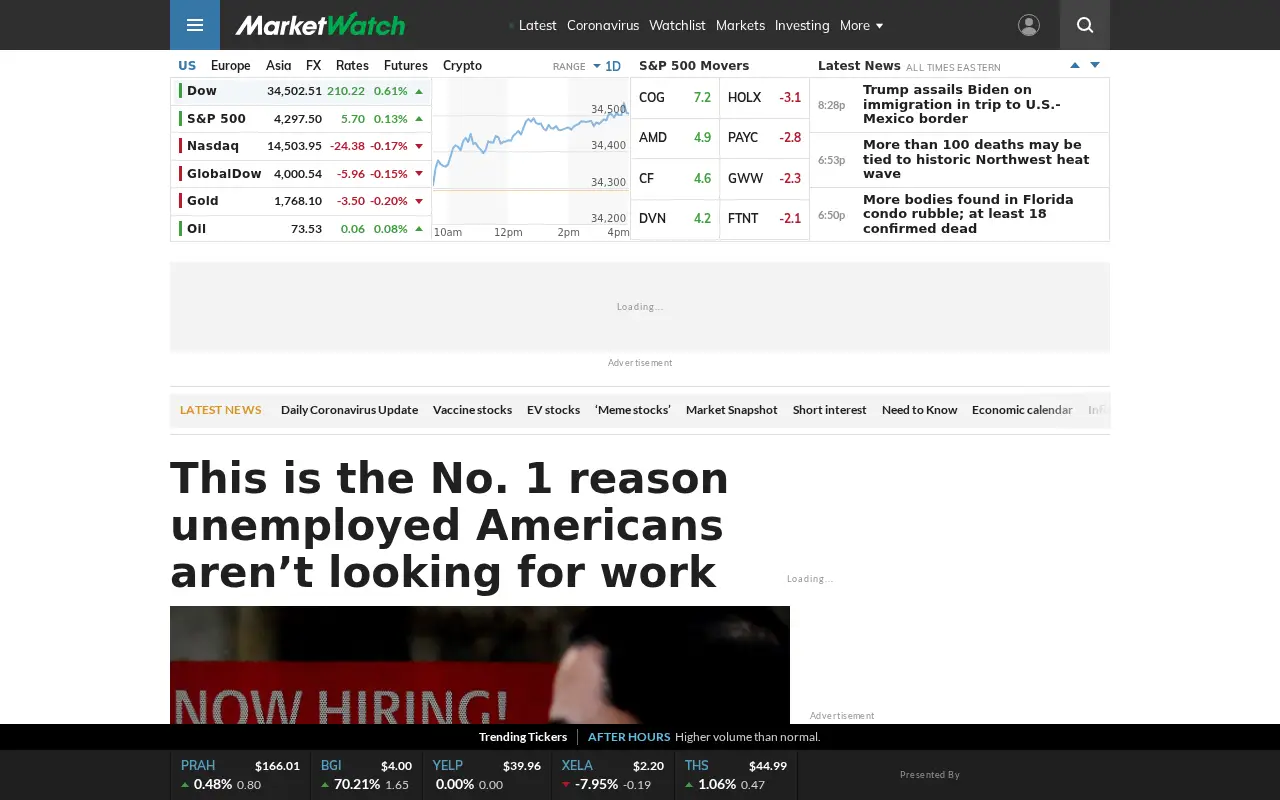Go to Latest in the top navigation
The width and height of the screenshot is (1280, 800).
[537, 25]
